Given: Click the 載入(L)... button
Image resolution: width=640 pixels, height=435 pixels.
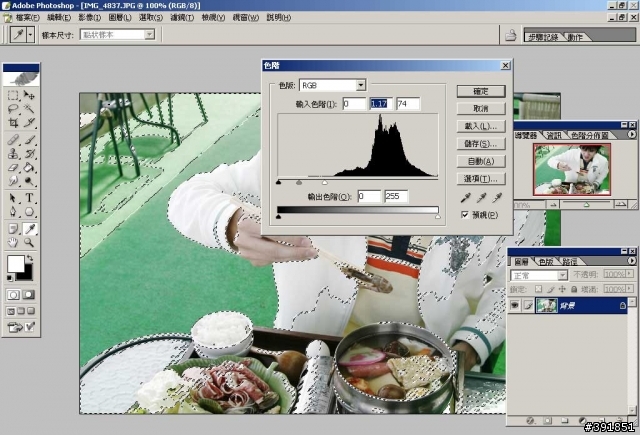Looking at the screenshot, I should [481, 126].
